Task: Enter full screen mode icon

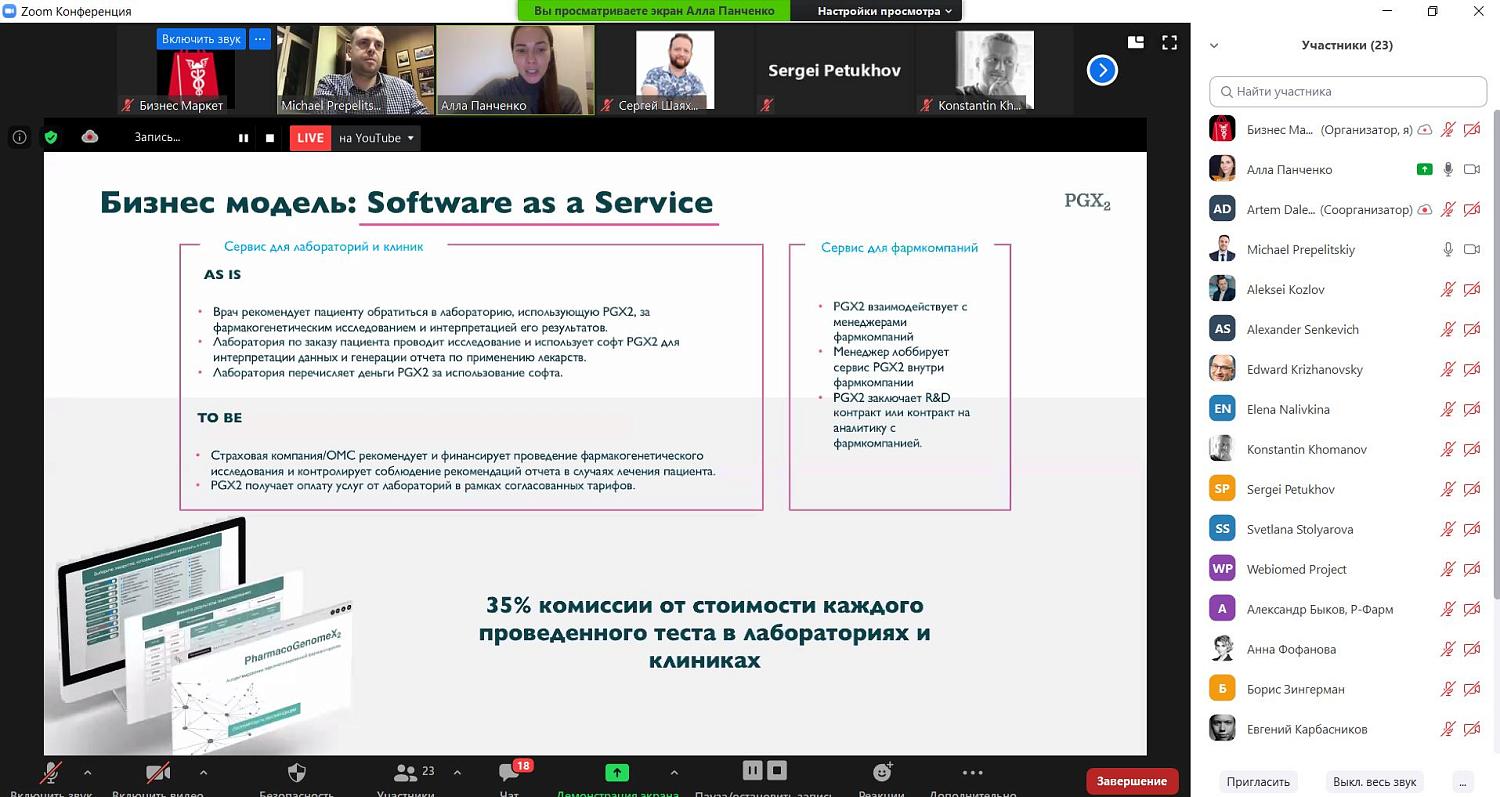Action: [1169, 42]
